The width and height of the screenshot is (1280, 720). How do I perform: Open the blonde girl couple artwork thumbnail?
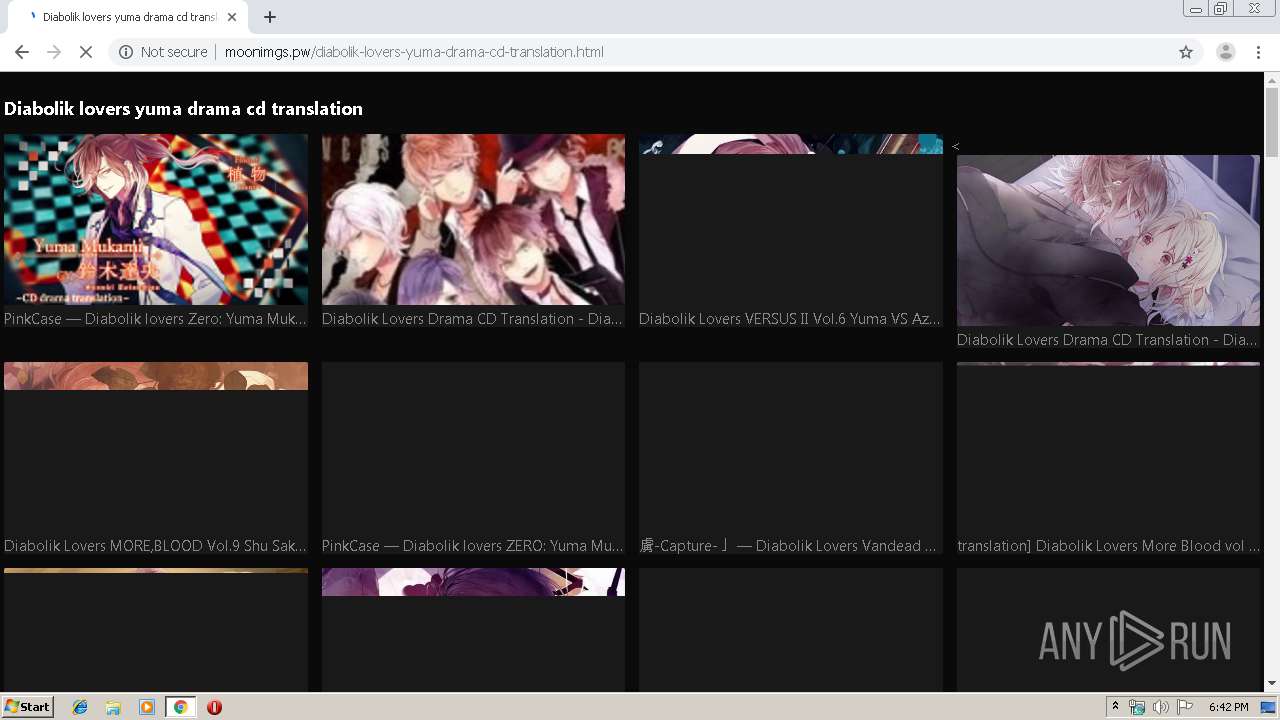pos(1108,240)
